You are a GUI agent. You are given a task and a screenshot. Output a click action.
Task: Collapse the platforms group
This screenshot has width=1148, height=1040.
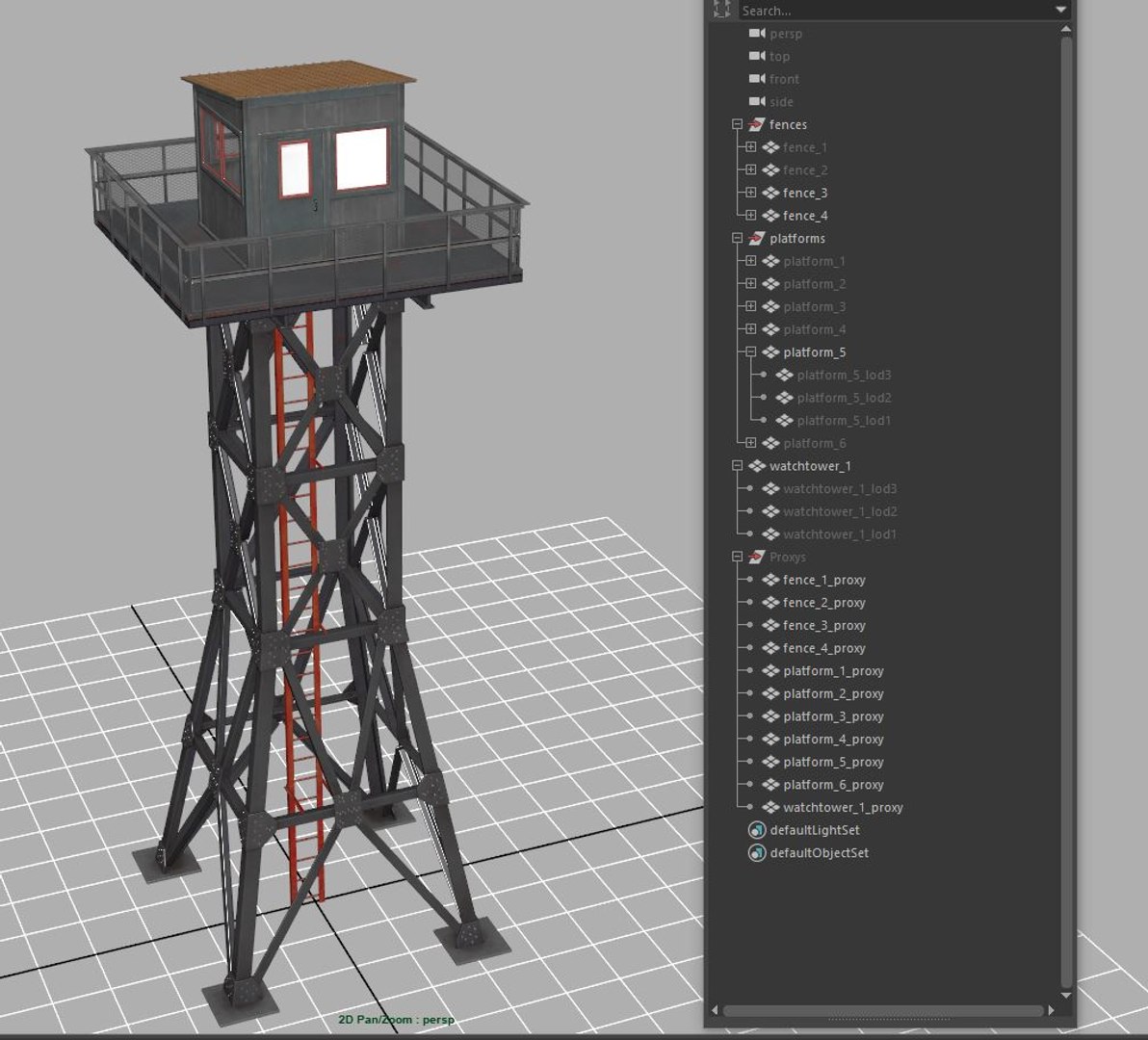pos(738,238)
